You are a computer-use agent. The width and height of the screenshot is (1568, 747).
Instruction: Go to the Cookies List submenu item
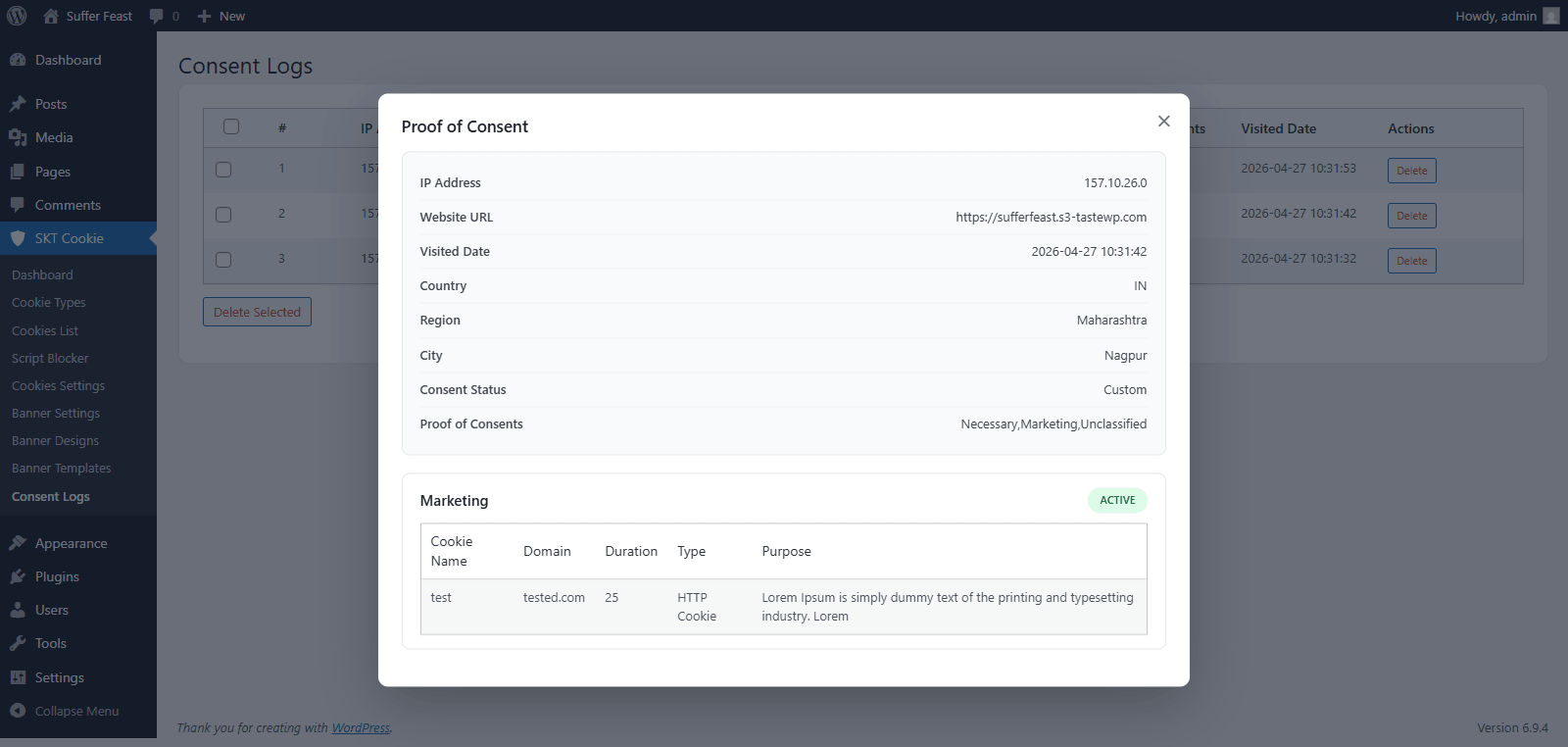[x=45, y=331]
